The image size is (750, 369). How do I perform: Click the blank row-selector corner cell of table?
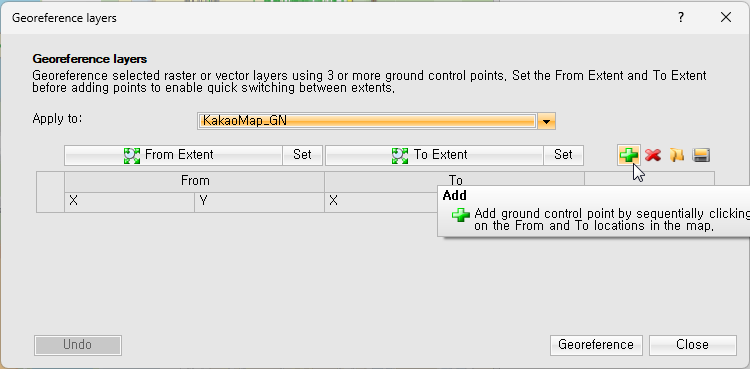pyautogui.click(x=50, y=192)
